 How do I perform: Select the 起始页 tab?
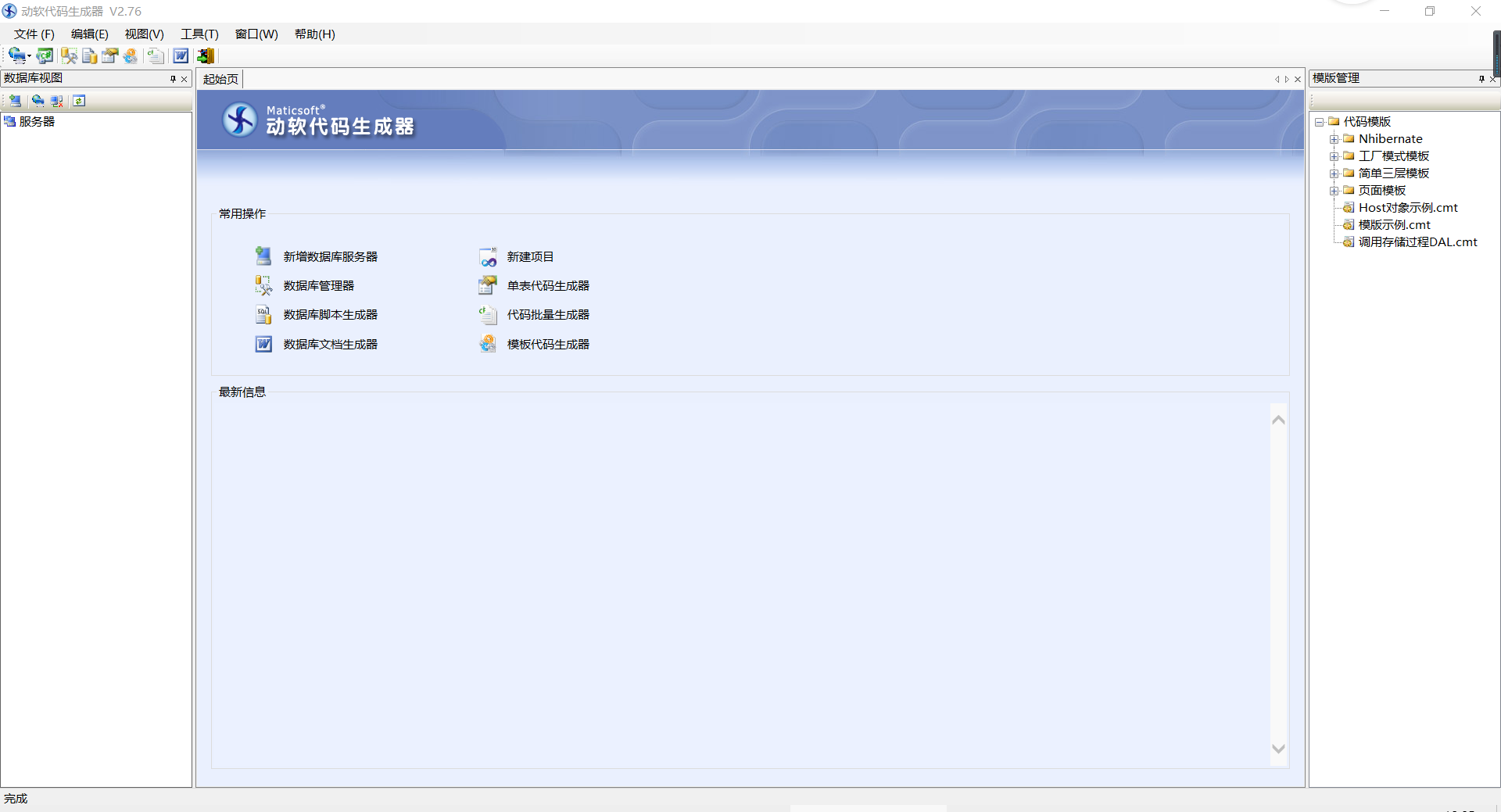coord(220,79)
